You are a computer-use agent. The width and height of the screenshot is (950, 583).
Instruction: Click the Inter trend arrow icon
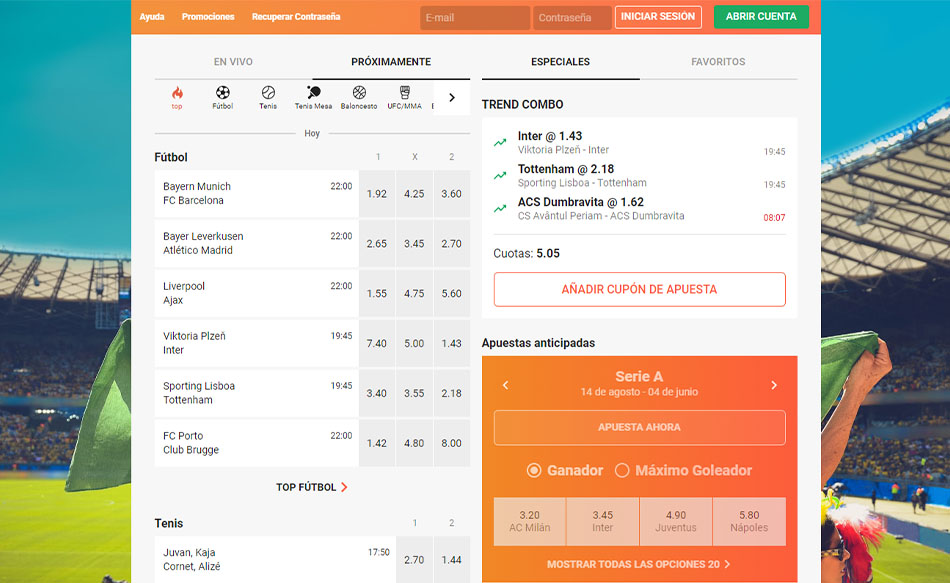[500, 143]
